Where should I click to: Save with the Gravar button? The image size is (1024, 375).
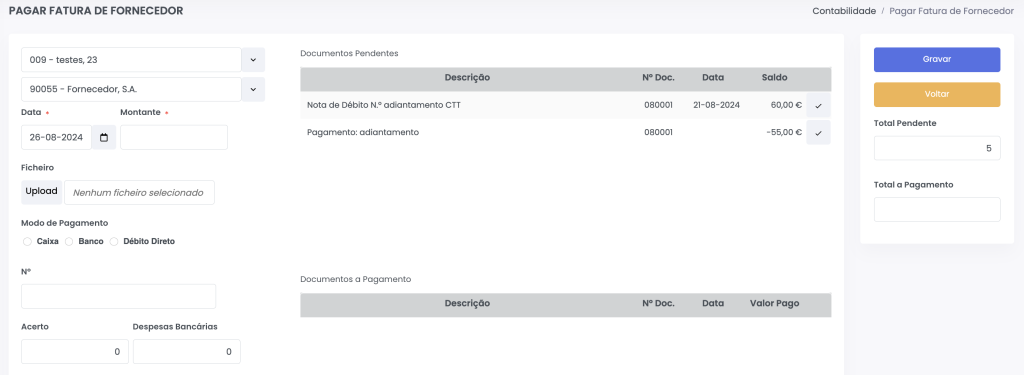point(937,59)
